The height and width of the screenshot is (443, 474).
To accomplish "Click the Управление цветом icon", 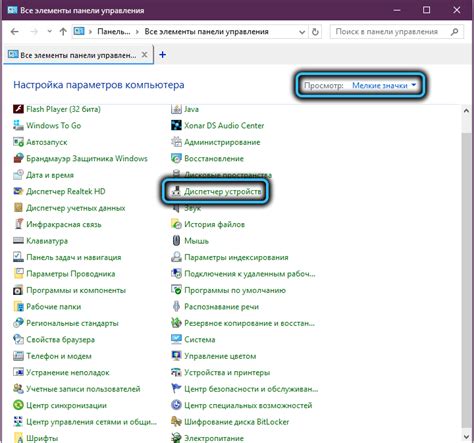I will tap(176, 356).
